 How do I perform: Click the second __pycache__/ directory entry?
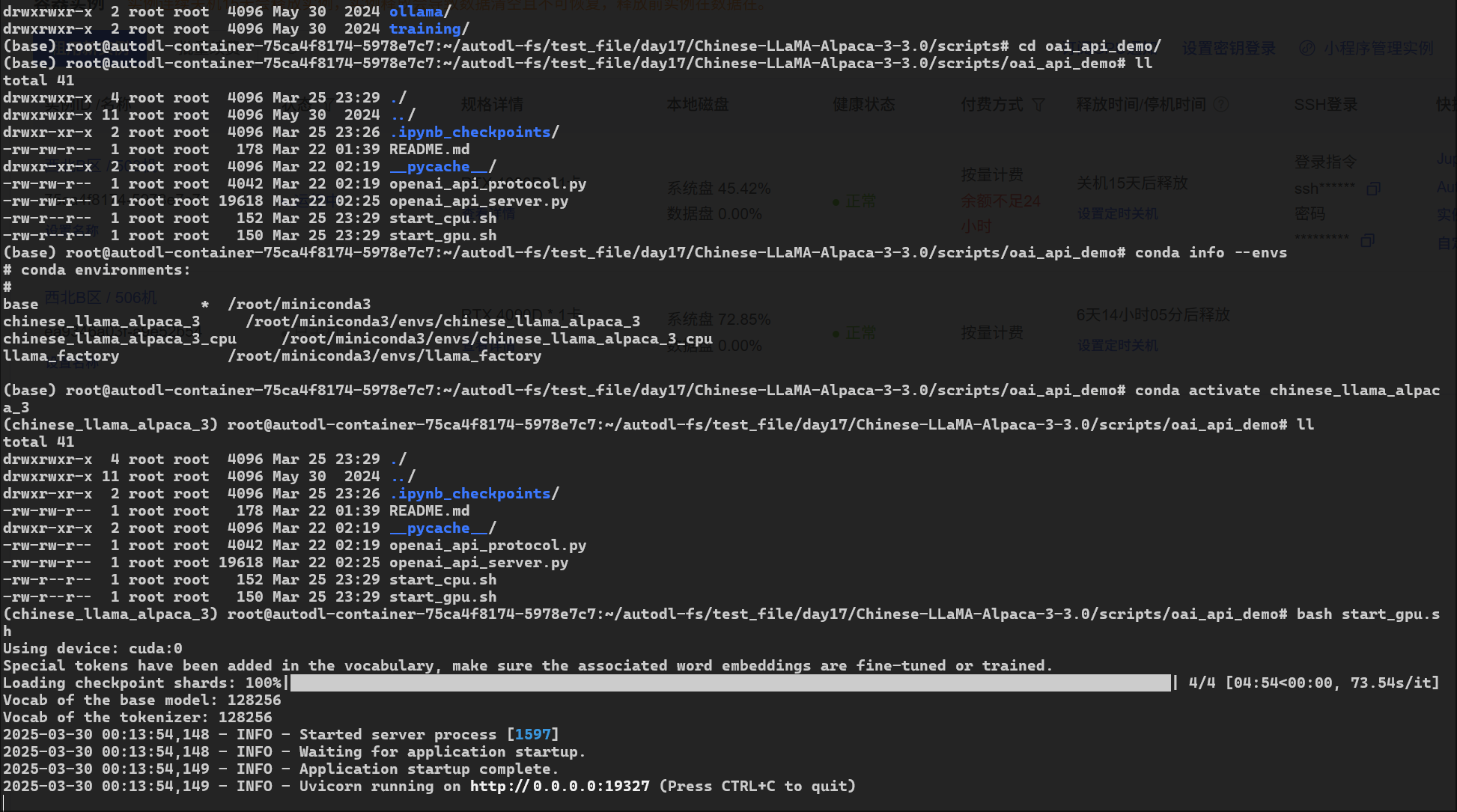pos(442,528)
